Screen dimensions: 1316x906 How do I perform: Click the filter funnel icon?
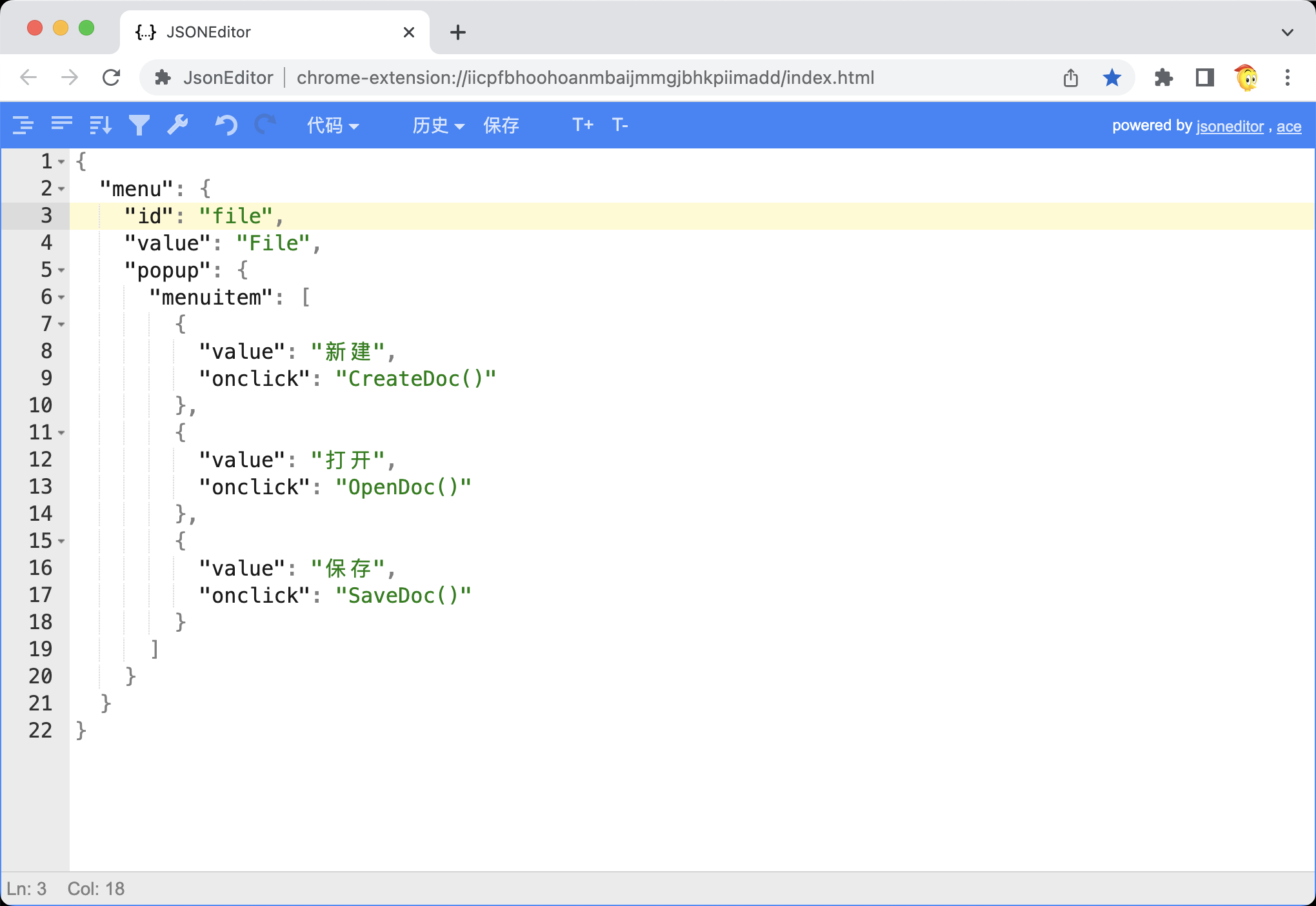pos(139,125)
